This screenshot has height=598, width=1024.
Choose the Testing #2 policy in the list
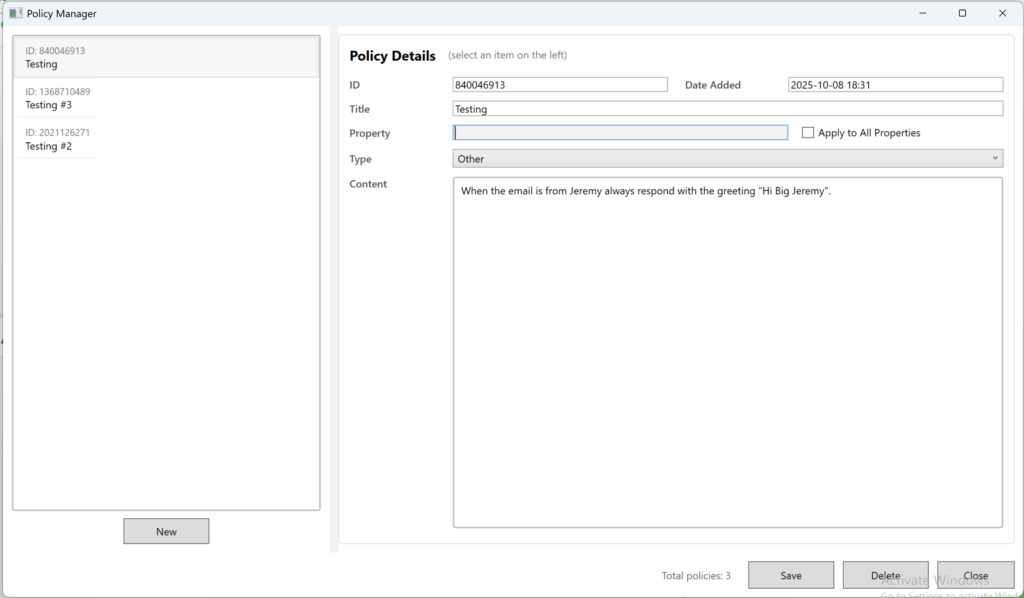point(60,139)
